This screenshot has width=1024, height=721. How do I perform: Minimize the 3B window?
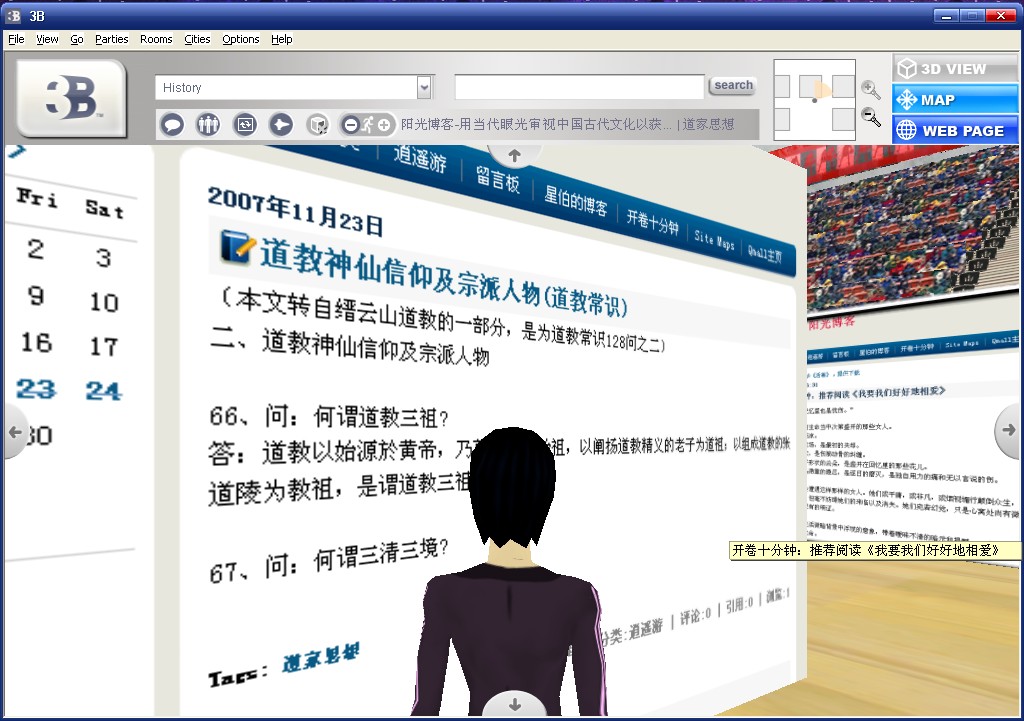coord(946,16)
